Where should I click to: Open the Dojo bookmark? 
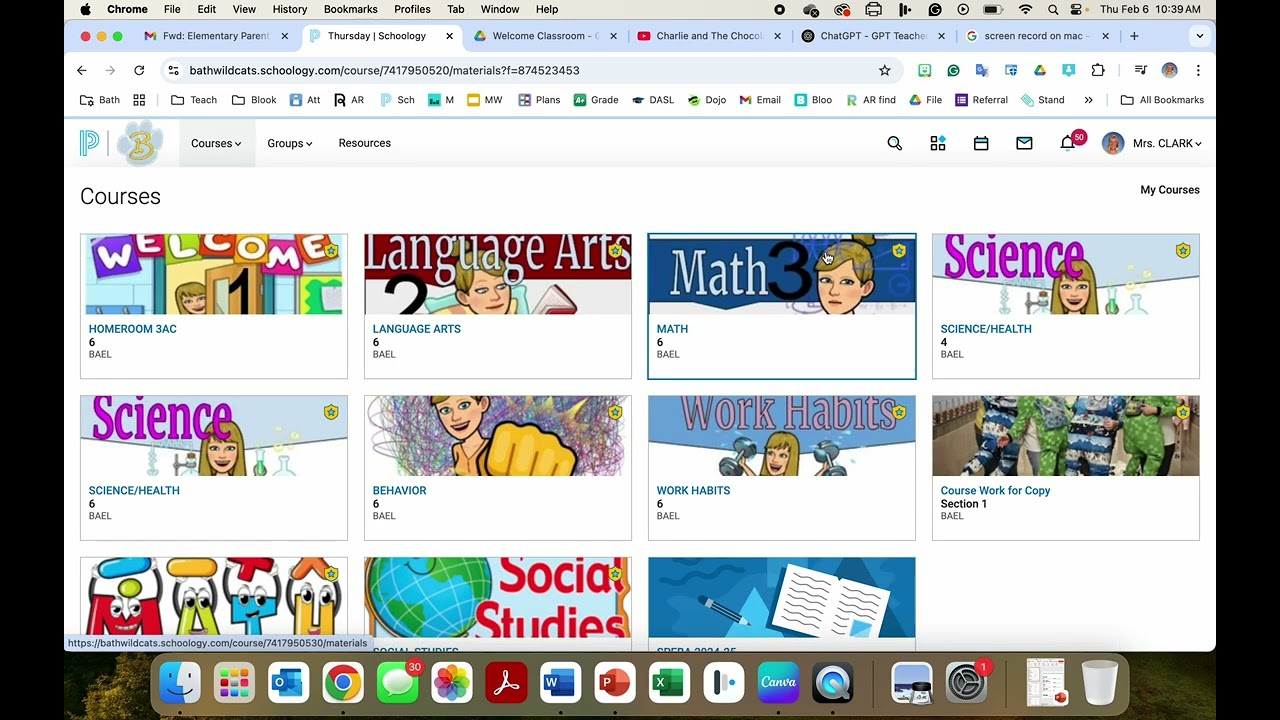[x=706, y=100]
